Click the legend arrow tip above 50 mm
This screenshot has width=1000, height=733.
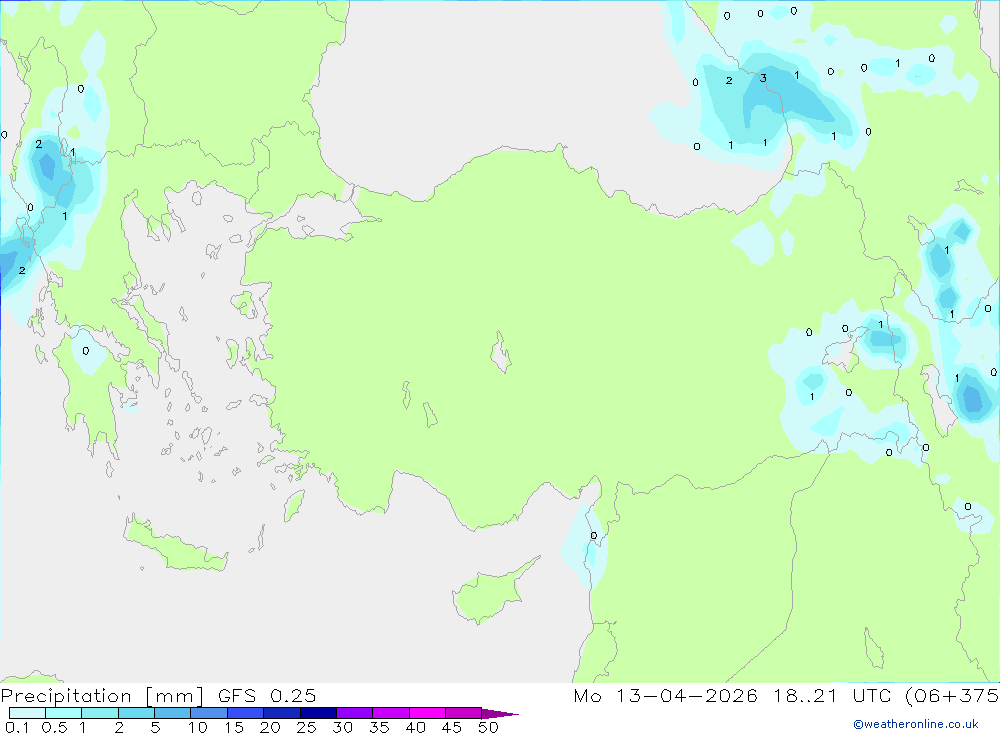pyautogui.click(x=500, y=713)
